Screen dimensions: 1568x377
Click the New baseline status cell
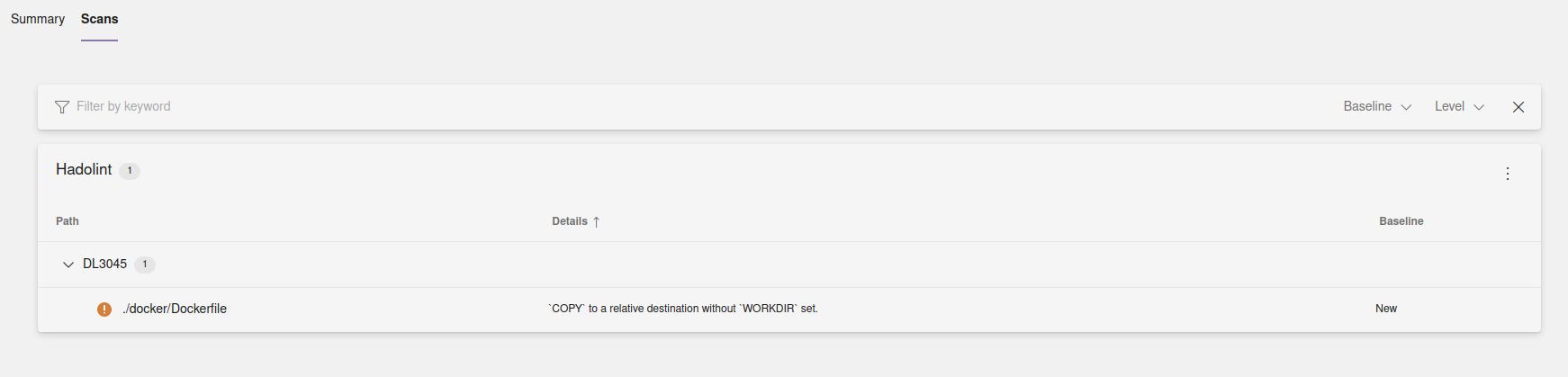(1385, 309)
